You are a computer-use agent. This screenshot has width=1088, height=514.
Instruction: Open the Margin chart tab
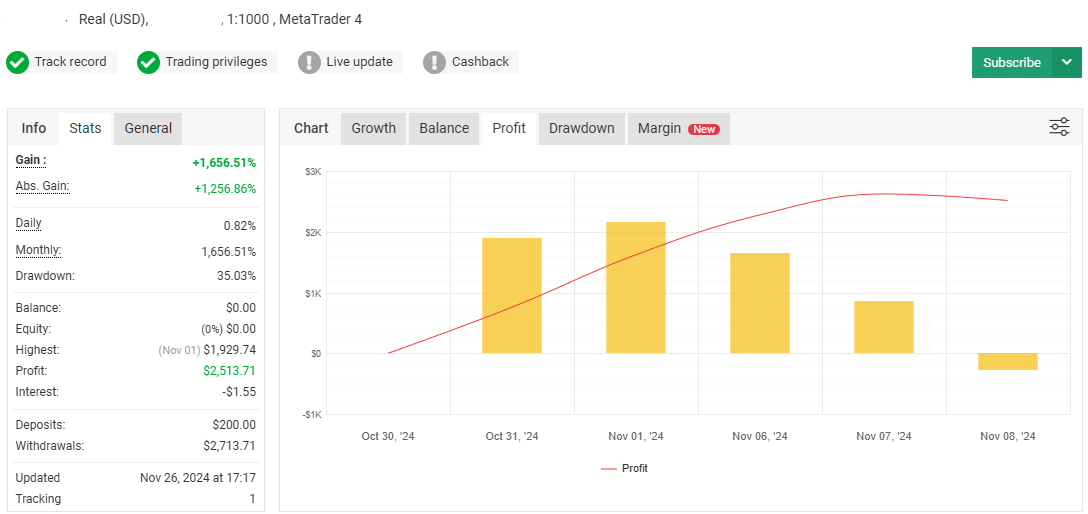coord(659,128)
